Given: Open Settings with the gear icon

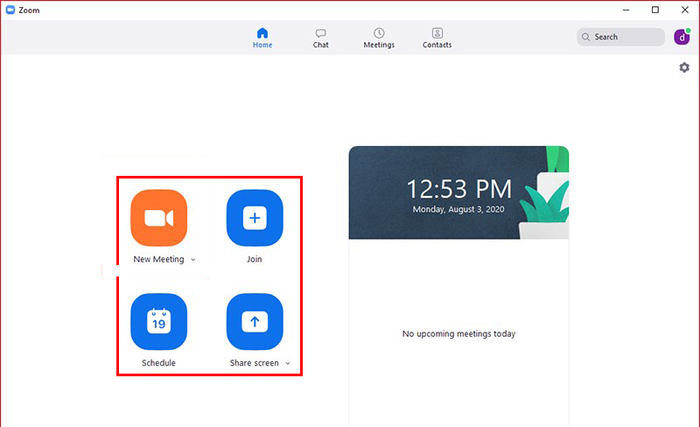Looking at the screenshot, I should [x=684, y=67].
